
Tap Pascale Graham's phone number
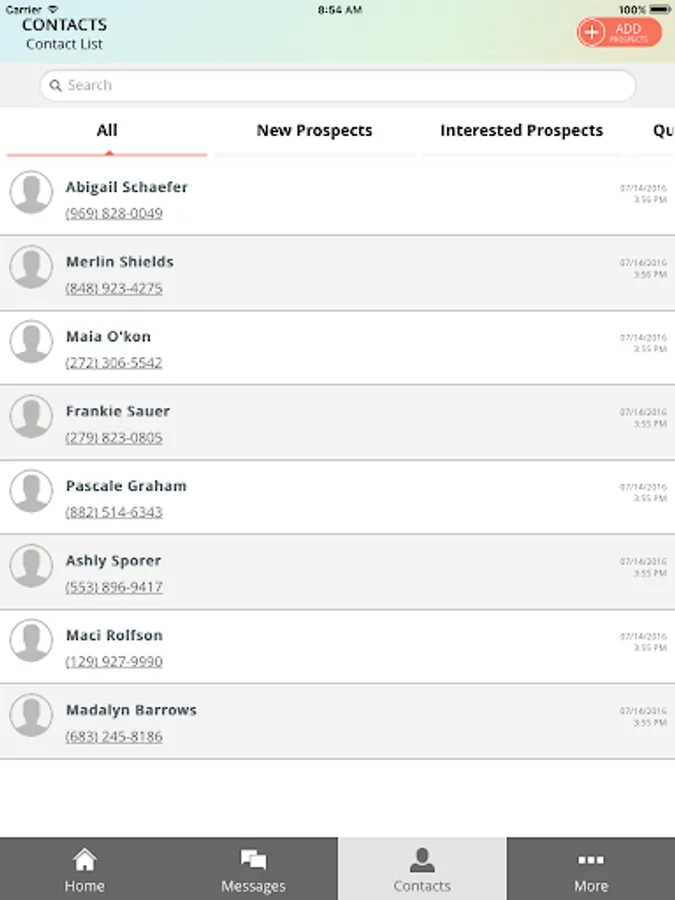coord(114,512)
